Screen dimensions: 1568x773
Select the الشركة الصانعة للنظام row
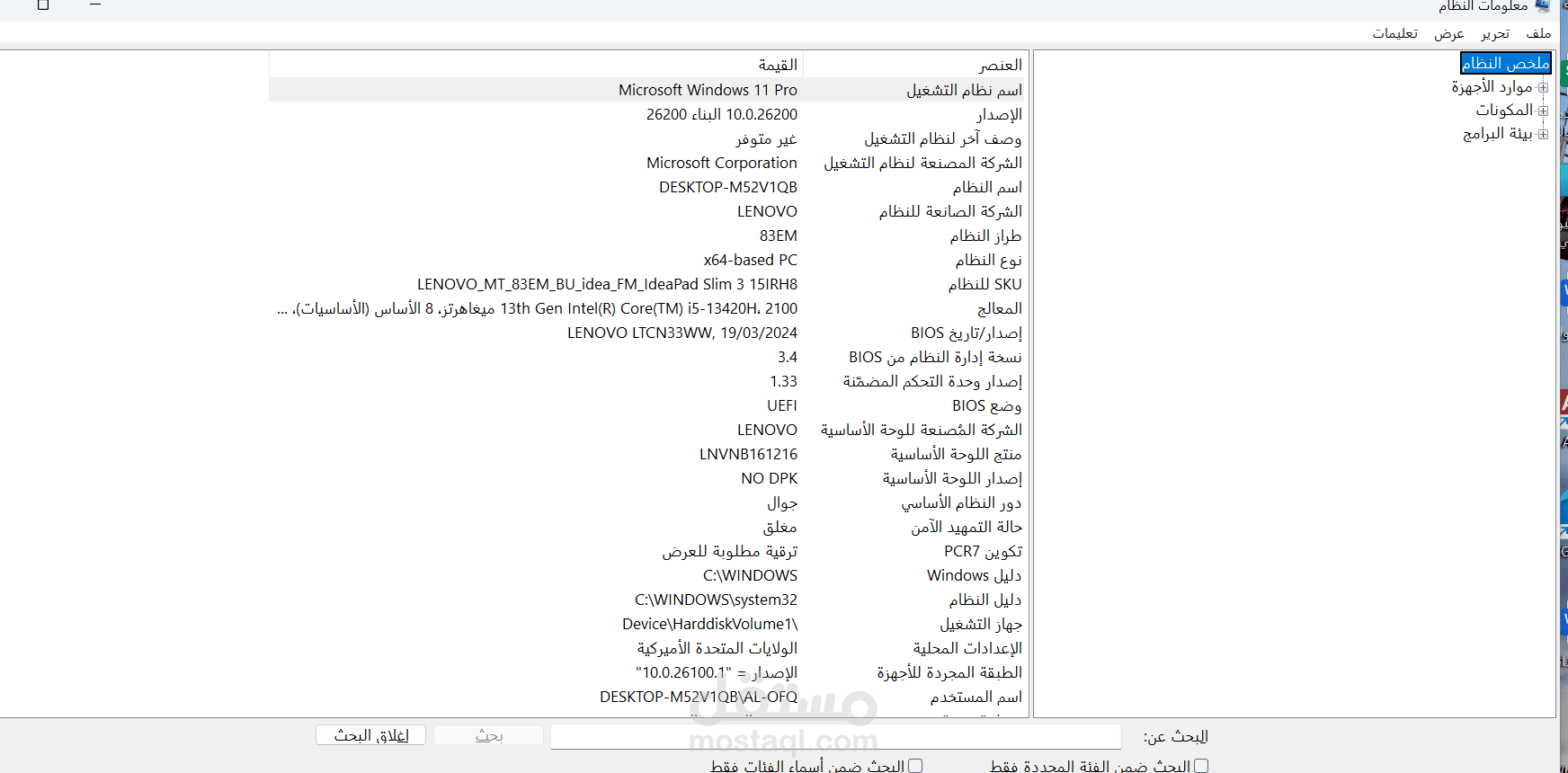tap(950, 211)
